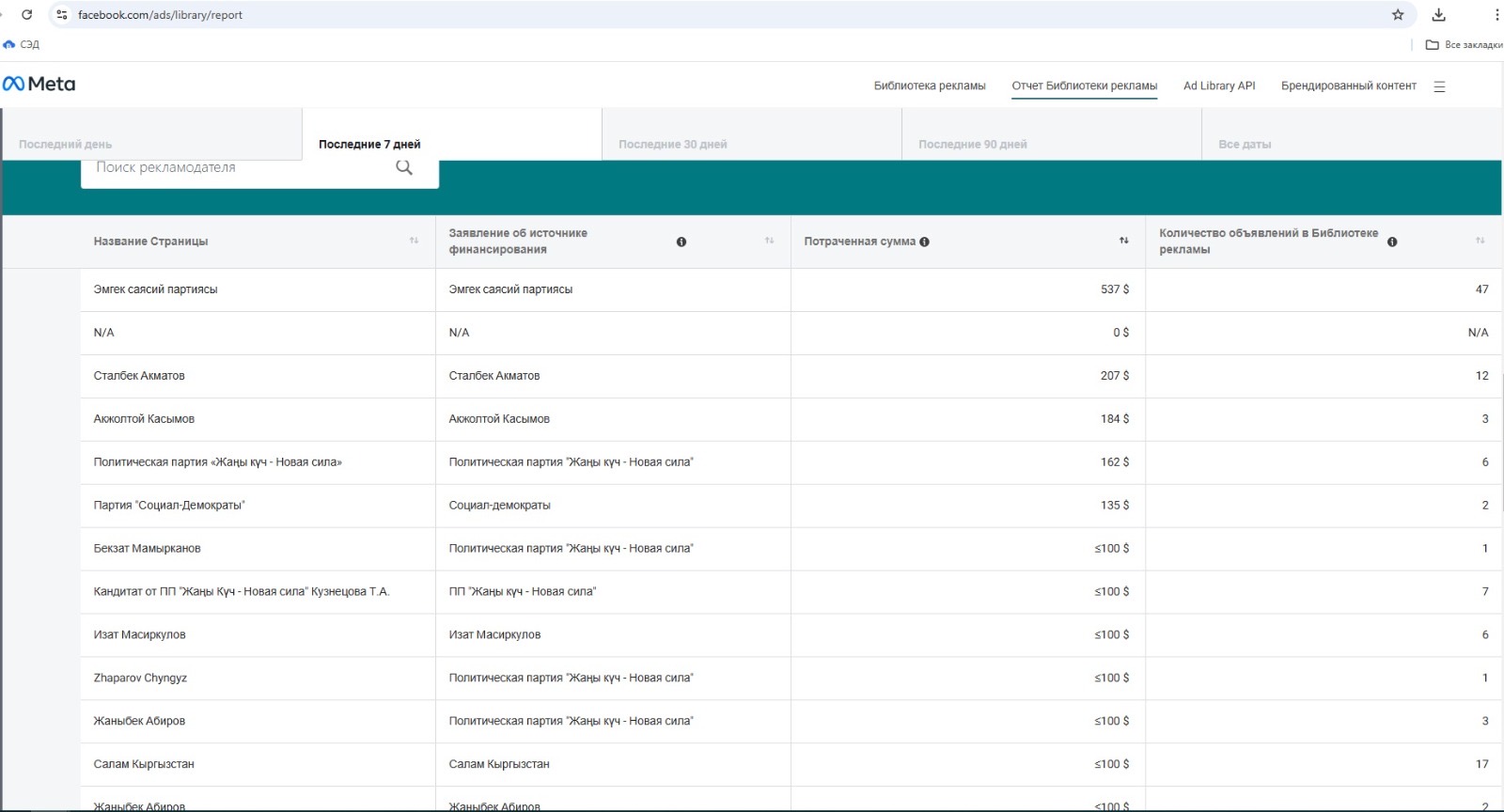Open Библиотека рекламы link
Viewport: 1504px width, 812px height.
click(x=930, y=86)
